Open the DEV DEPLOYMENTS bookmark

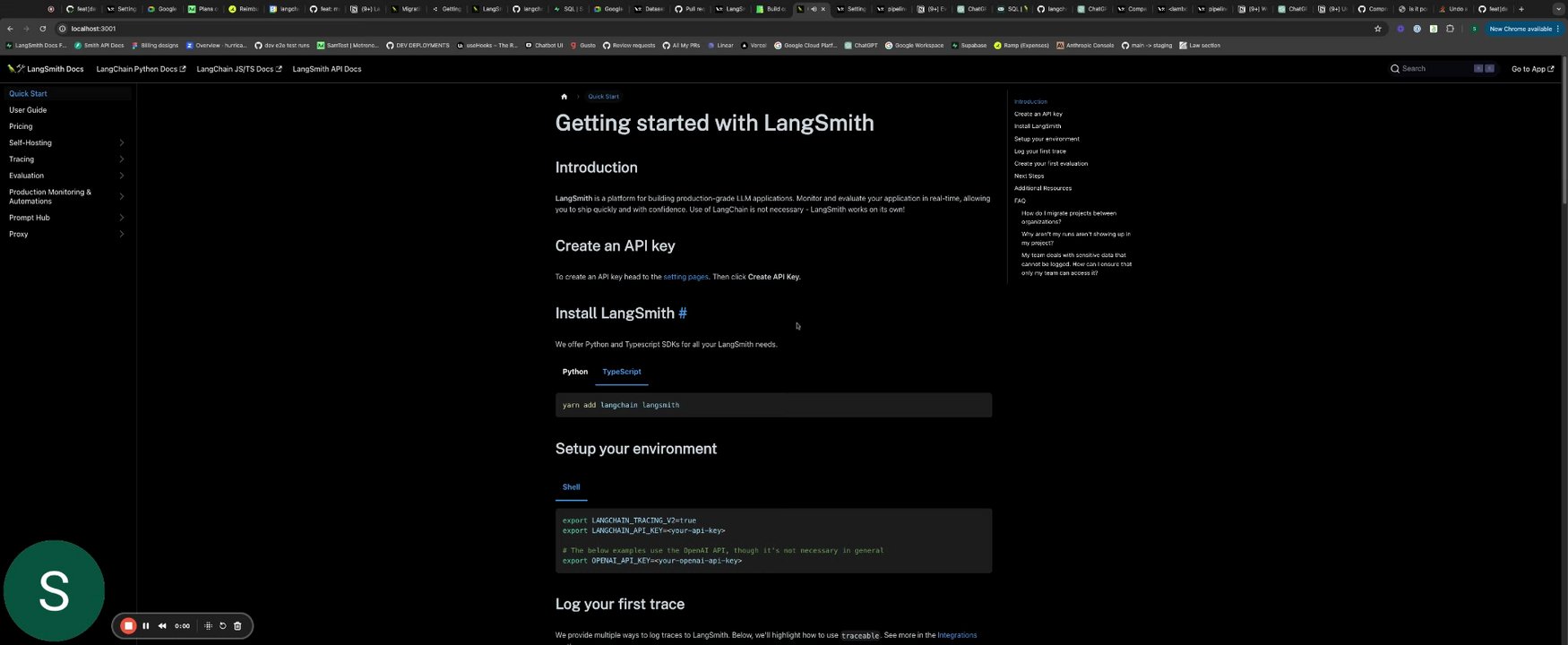tap(418, 45)
